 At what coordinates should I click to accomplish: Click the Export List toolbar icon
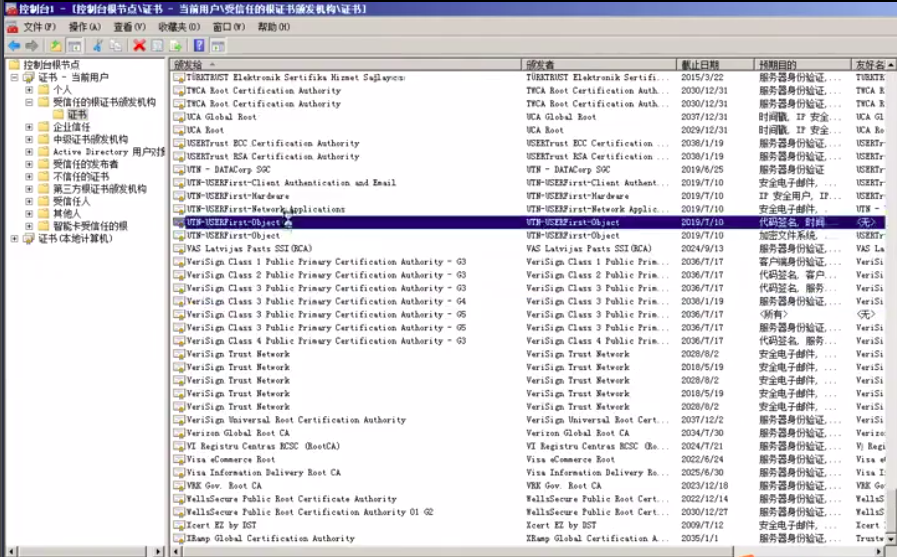[176, 46]
